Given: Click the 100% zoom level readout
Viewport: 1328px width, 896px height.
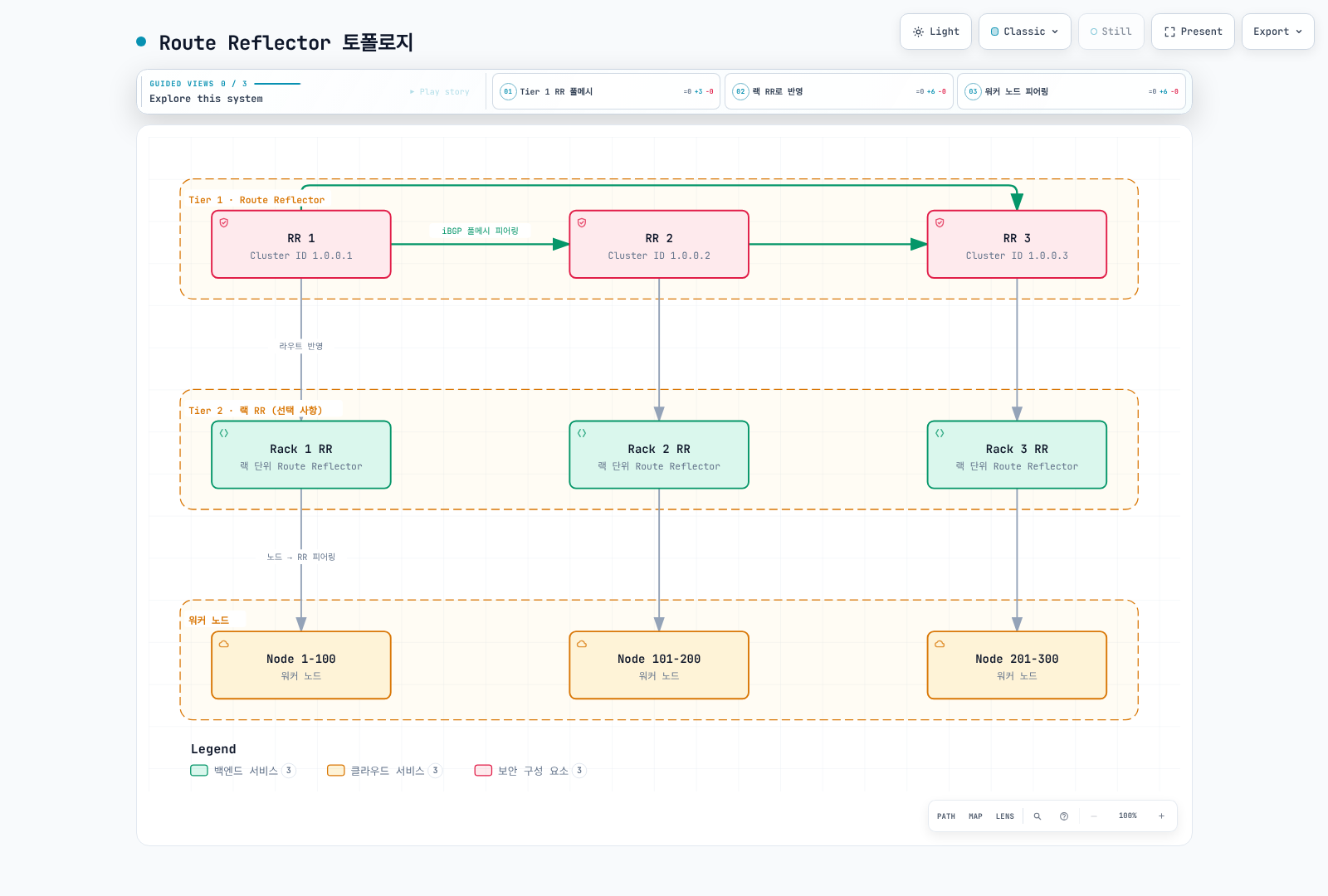Looking at the screenshot, I should point(1128,816).
